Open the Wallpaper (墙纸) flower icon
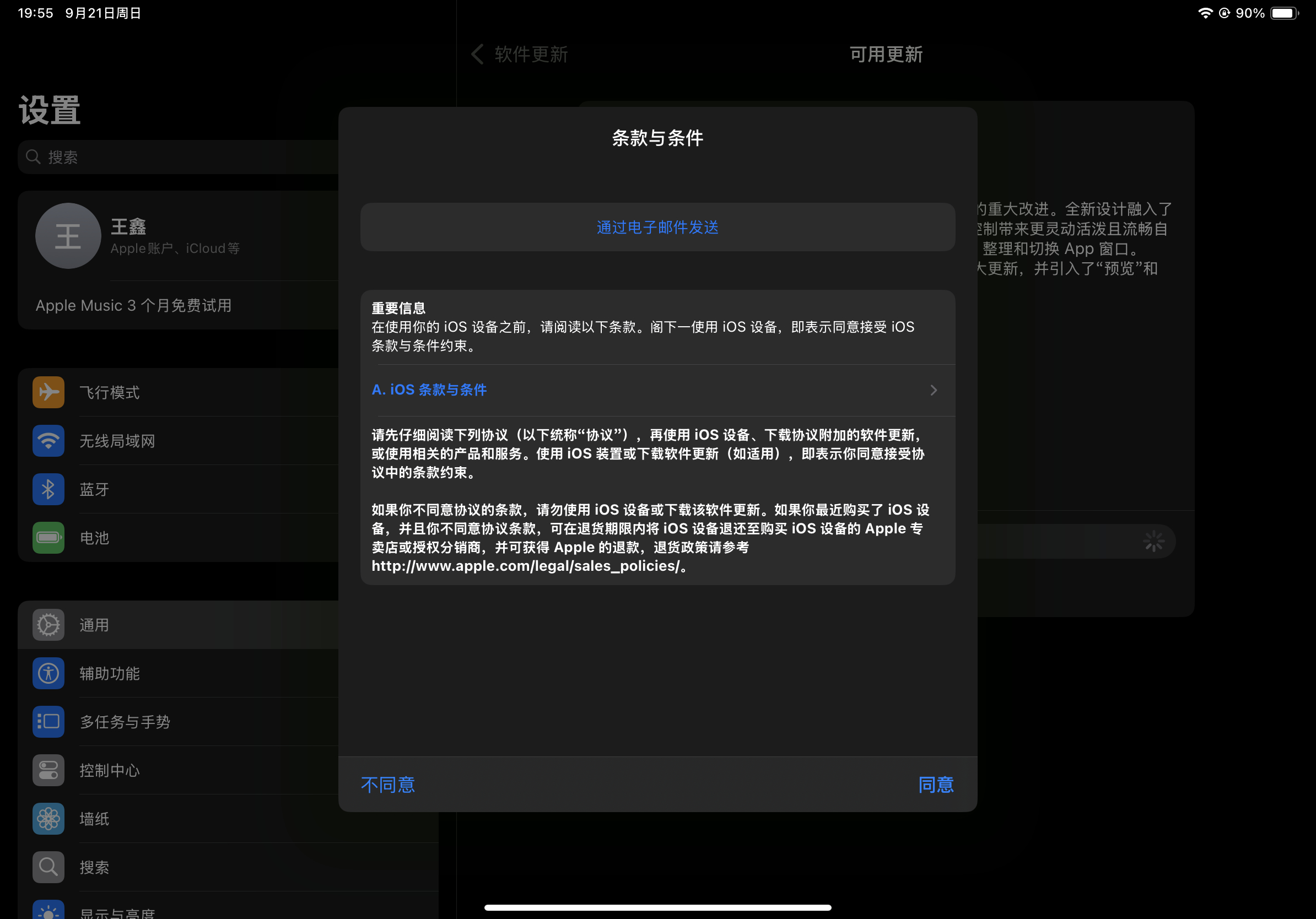Viewport: 1316px width, 919px height. click(x=48, y=818)
